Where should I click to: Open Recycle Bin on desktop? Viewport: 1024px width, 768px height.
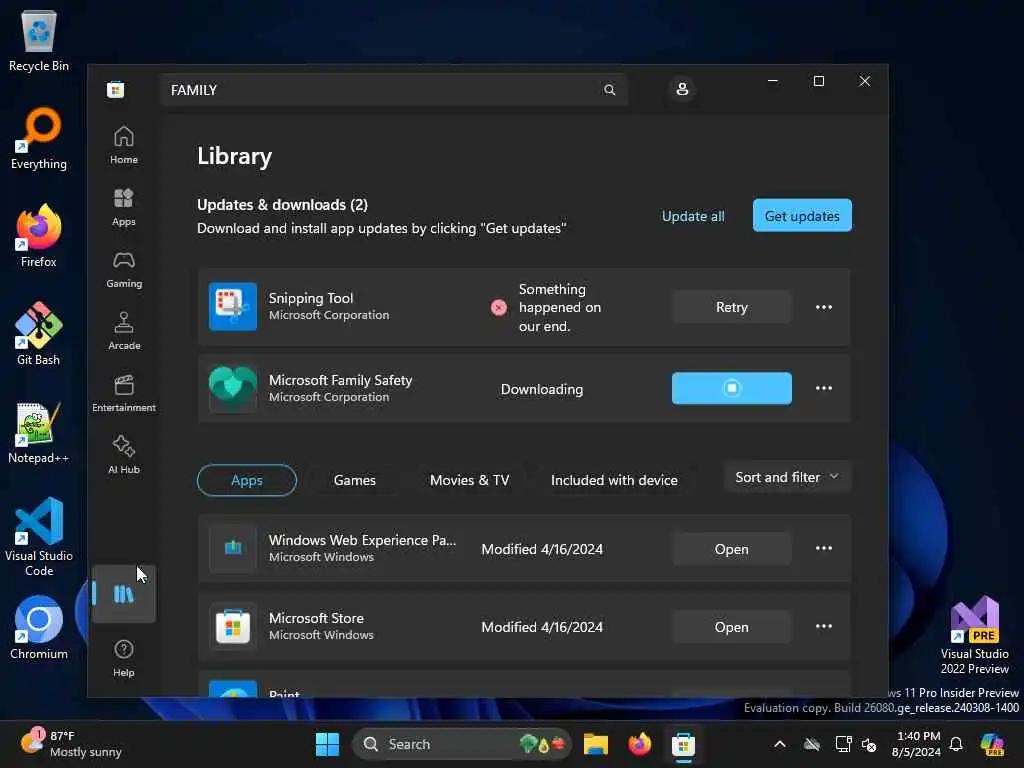click(x=39, y=40)
